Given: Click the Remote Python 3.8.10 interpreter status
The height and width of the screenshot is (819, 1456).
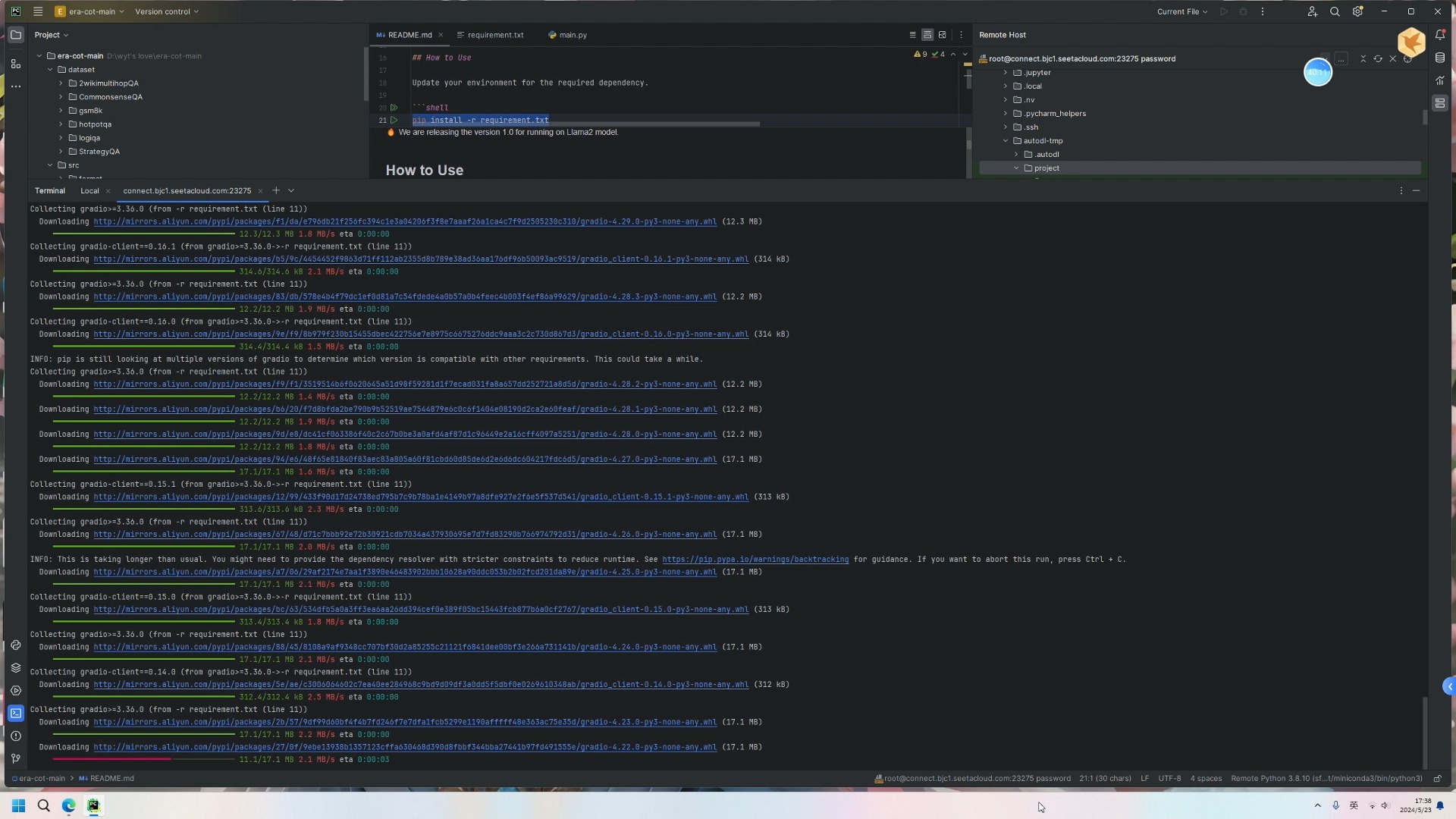Looking at the screenshot, I should [x=1326, y=779].
